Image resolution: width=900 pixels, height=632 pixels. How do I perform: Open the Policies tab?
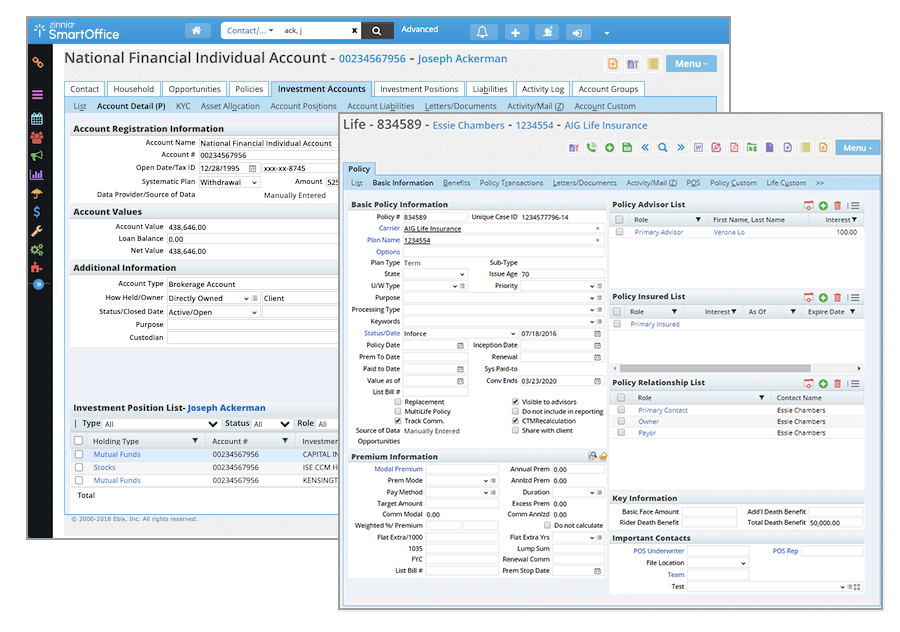(x=249, y=89)
